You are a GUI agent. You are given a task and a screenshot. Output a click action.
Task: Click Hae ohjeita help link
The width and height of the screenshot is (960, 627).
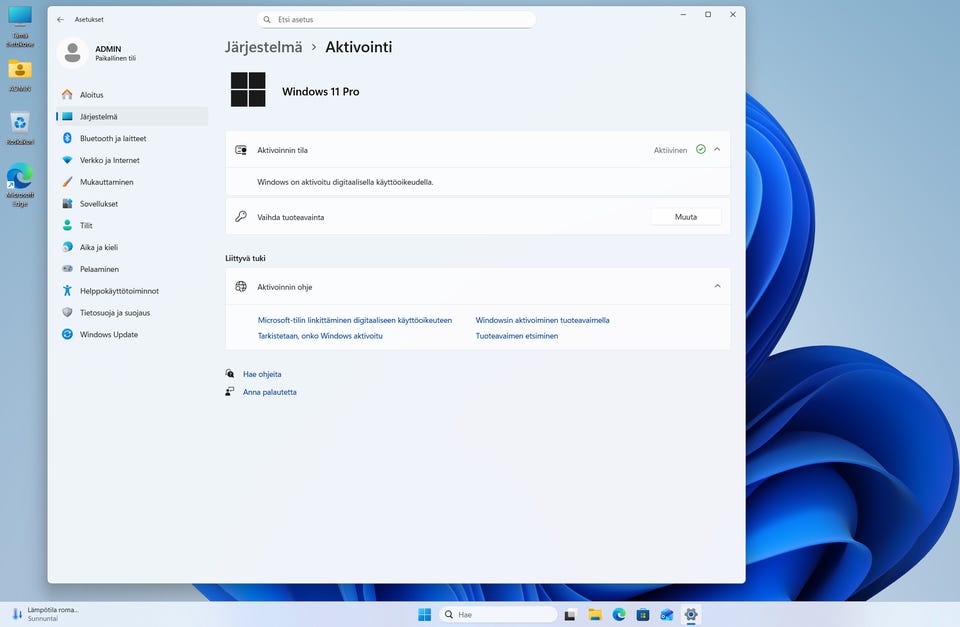262,374
